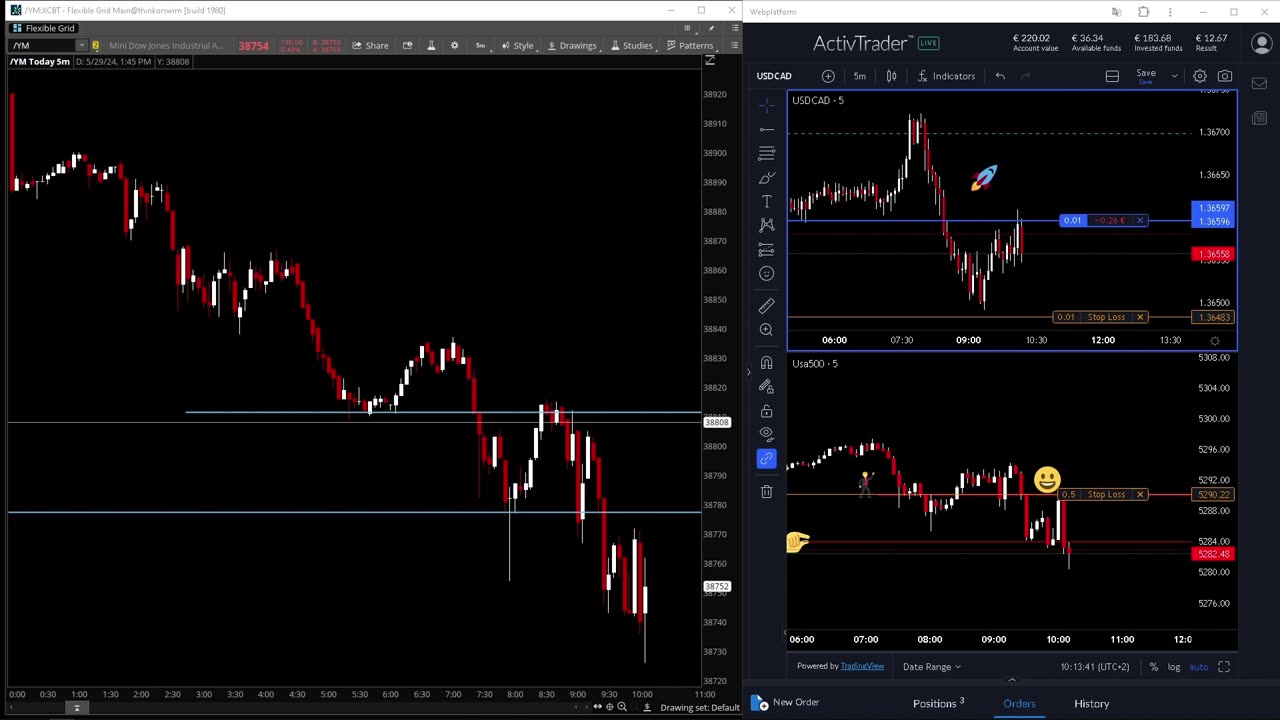Click the rocket emoji on USDCAD chart
This screenshot has width=1280, height=720.
(x=984, y=178)
